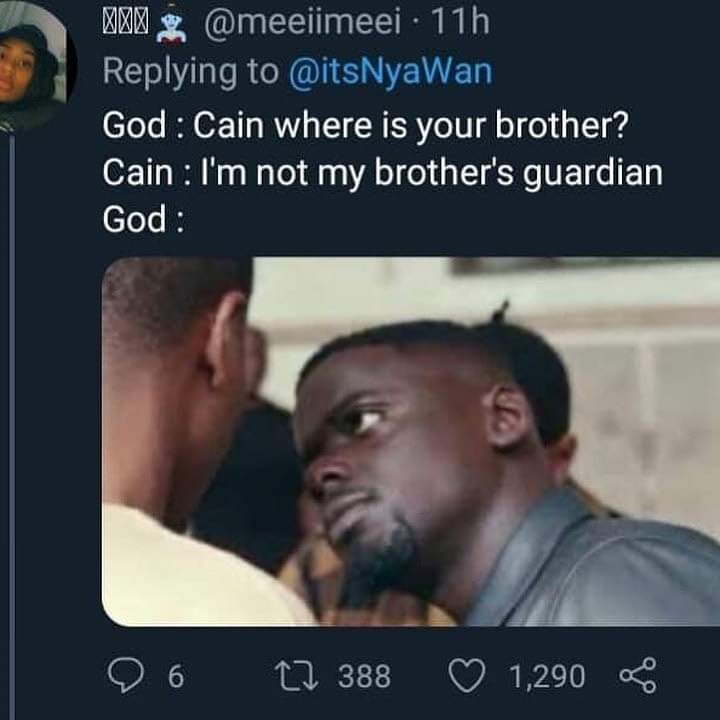Screen dimensions: 720x720
Task: Select the line "I'm not my brother's guardian"
Action: click(431, 173)
